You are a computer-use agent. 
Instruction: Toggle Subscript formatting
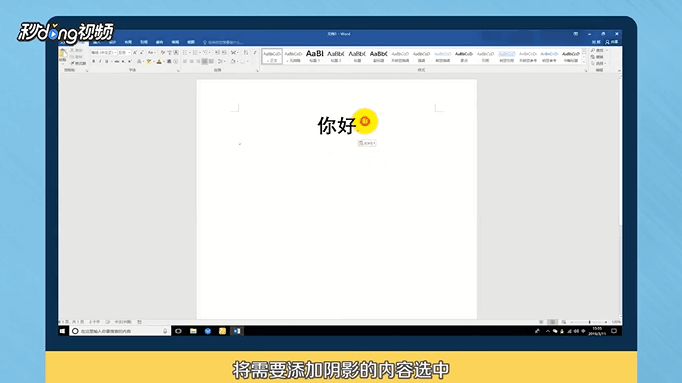(x=123, y=61)
